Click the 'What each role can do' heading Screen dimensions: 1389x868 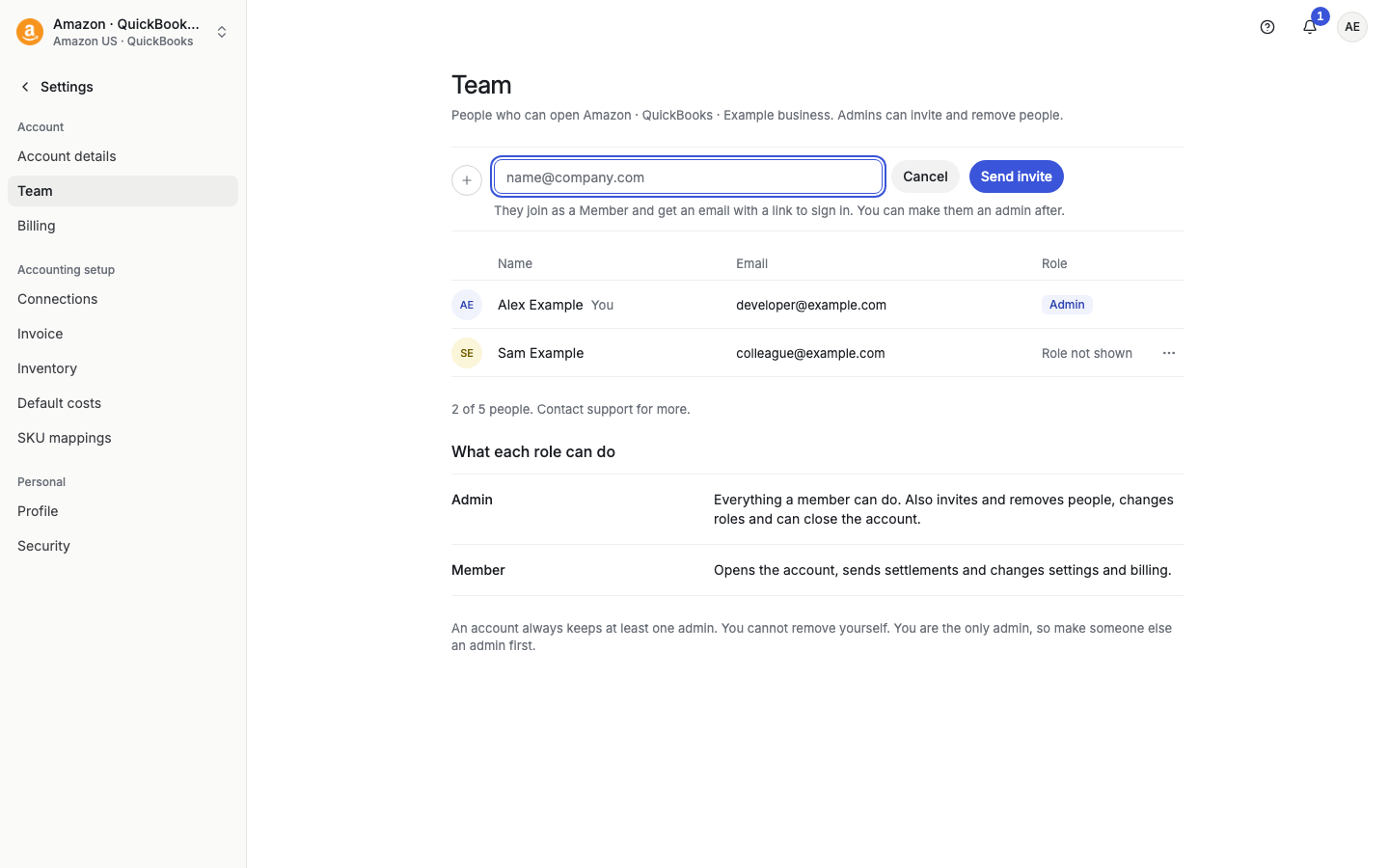tap(533, 451)
